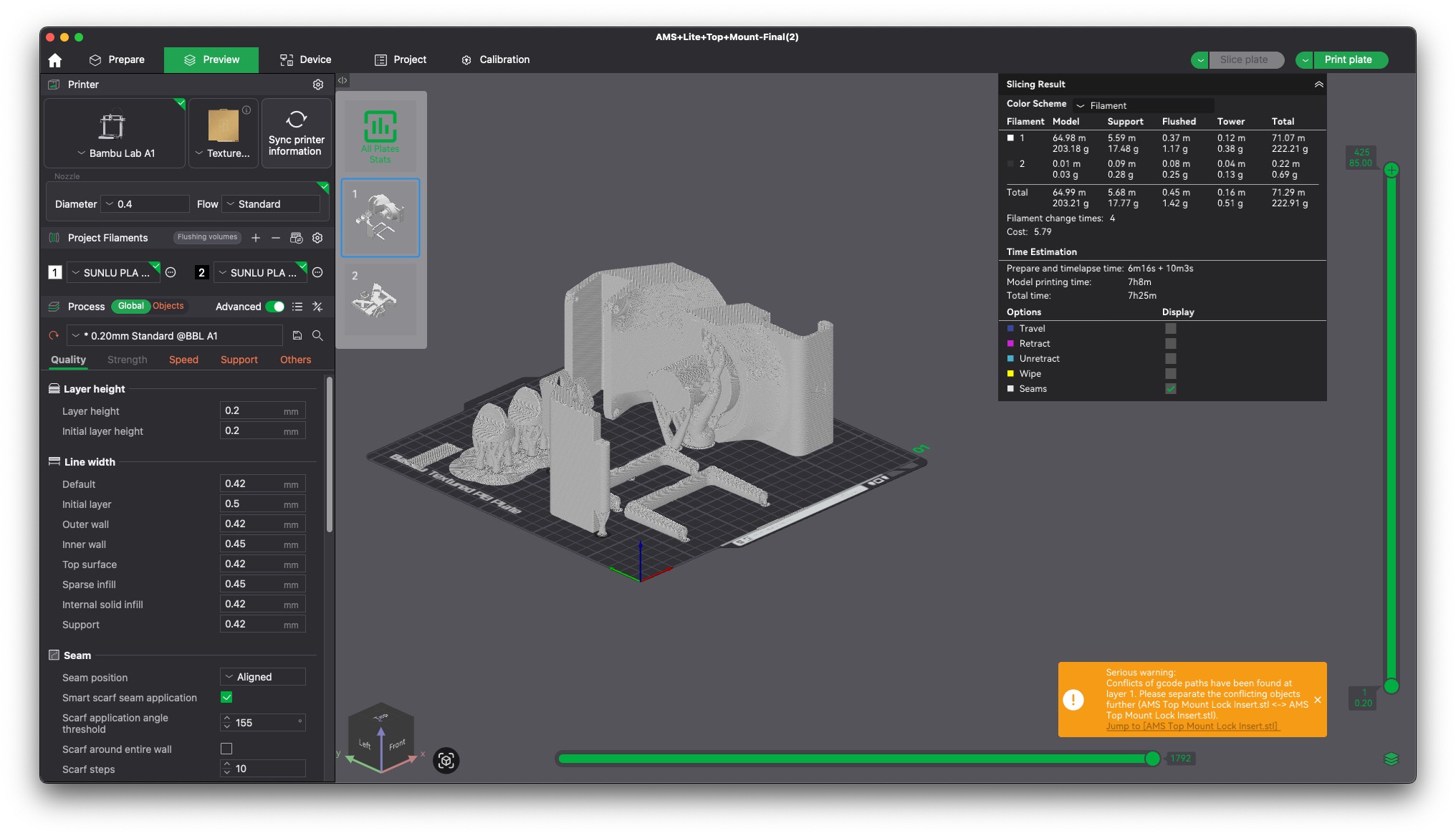Screen dimensions: 1456x836
Task: Collapse the left sidebar panel
Action: (343, 80)
